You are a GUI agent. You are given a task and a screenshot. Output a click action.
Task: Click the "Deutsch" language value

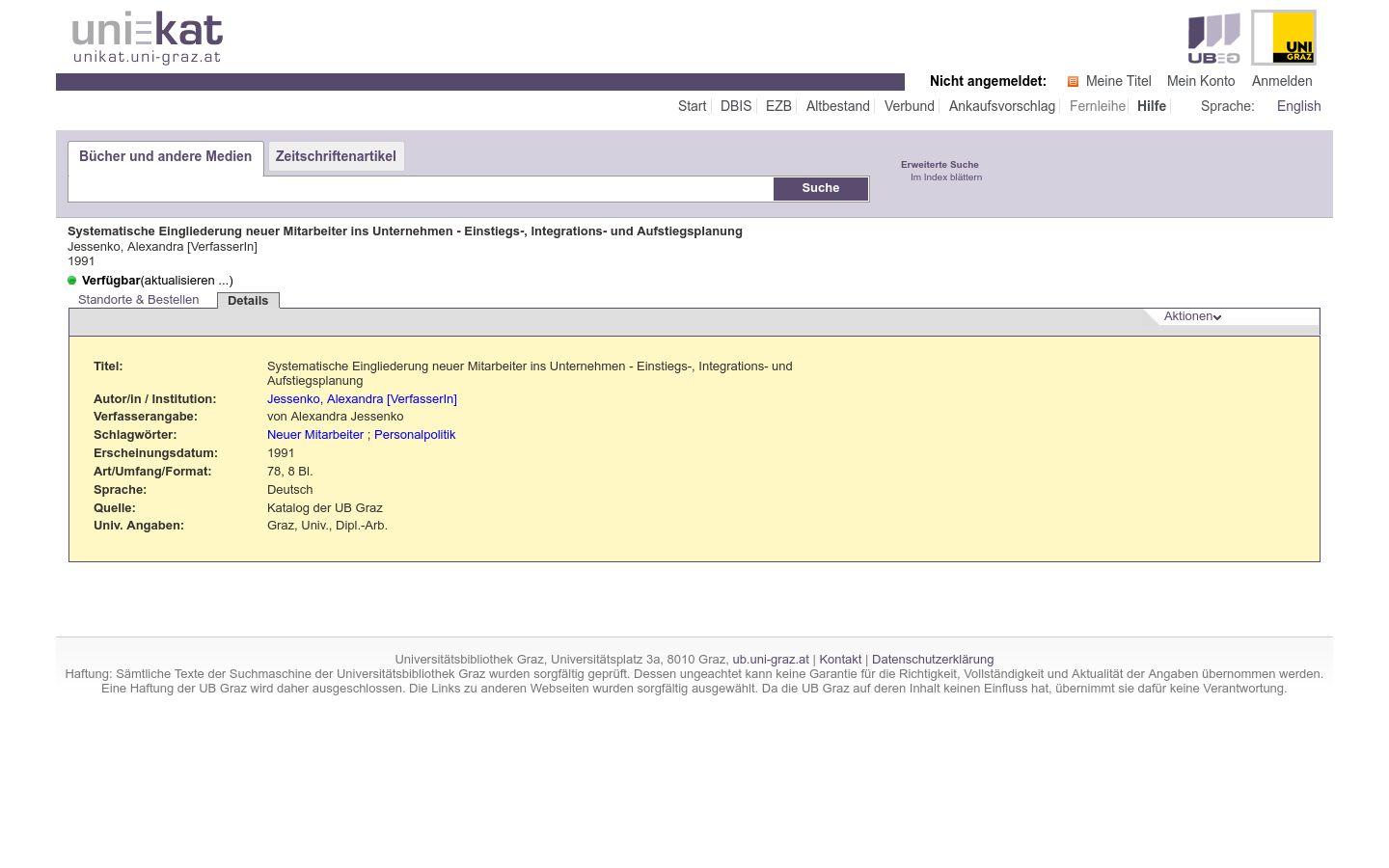pos(290,490)
